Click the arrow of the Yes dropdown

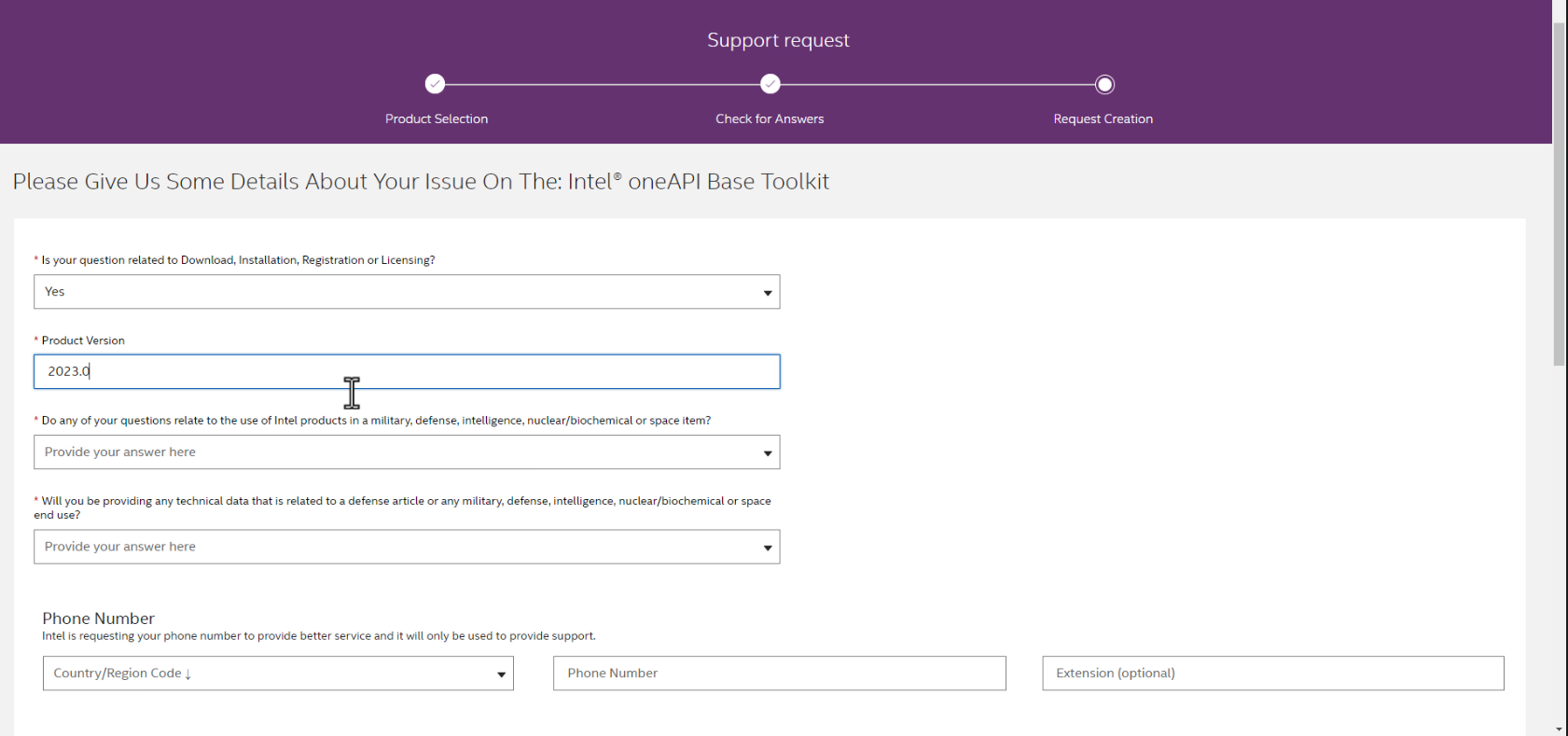[x=768, y=293]
